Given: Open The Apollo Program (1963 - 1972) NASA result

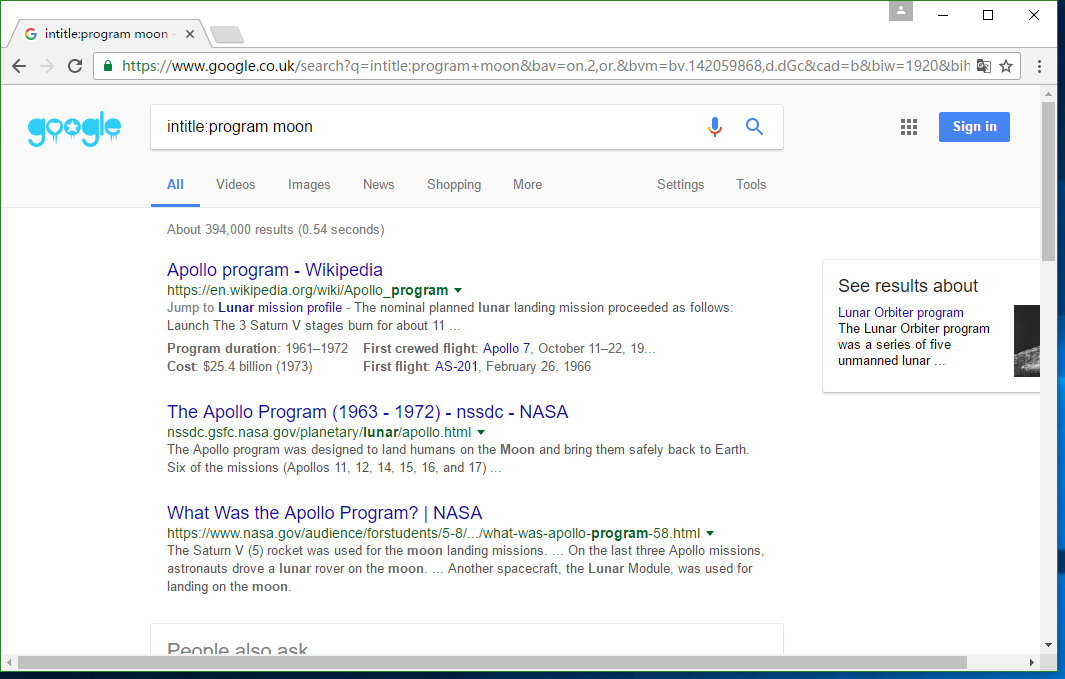Looking at the screenshot, I should [x=367, y=412].
